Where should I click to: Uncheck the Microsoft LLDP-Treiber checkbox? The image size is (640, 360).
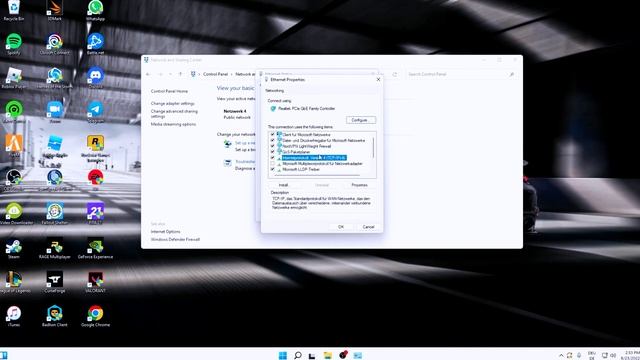tap(272, 169)
